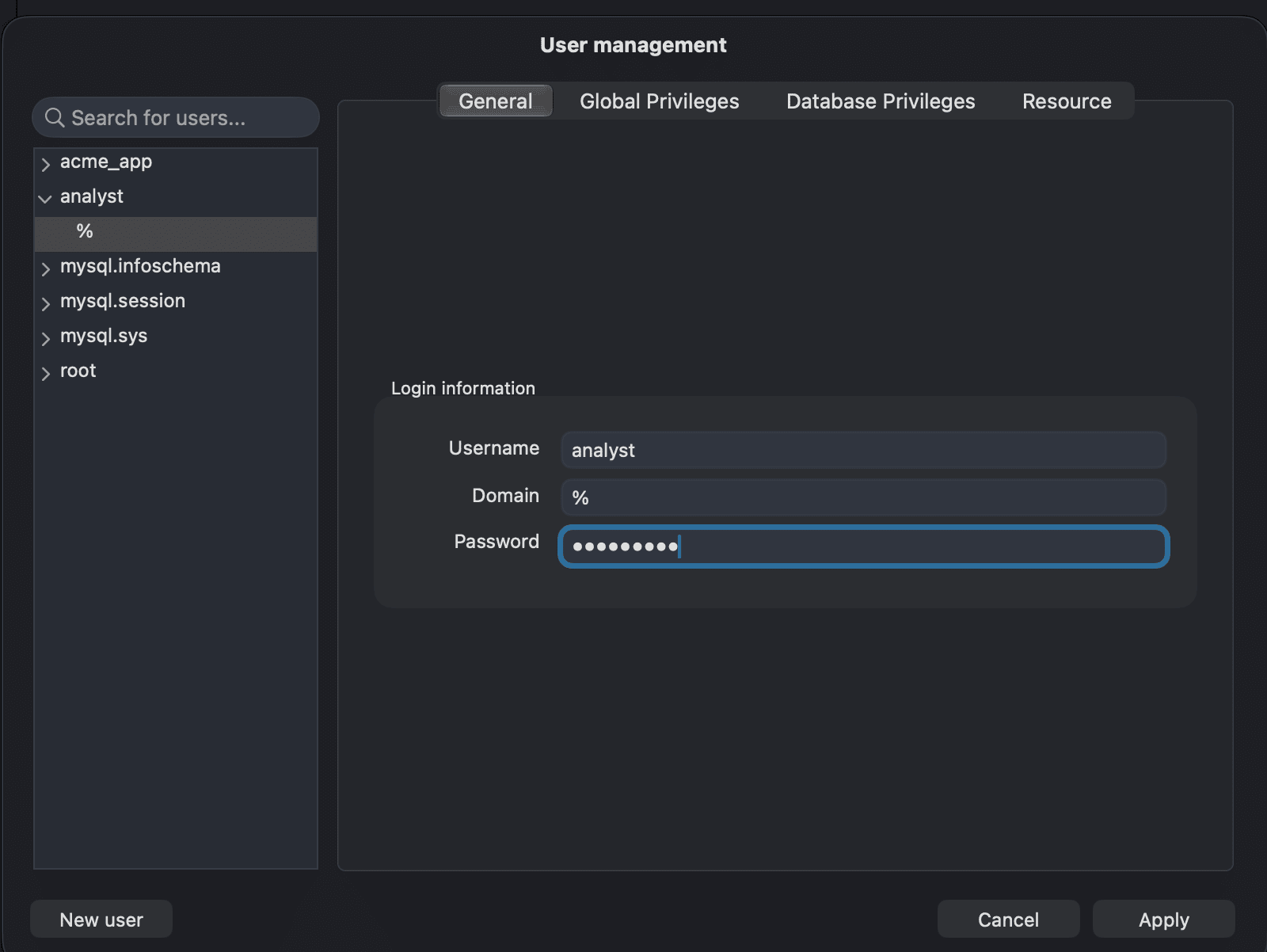The image size is (1267, 952).
Task: Select the root user name
Action: click(x=78, y=371)
